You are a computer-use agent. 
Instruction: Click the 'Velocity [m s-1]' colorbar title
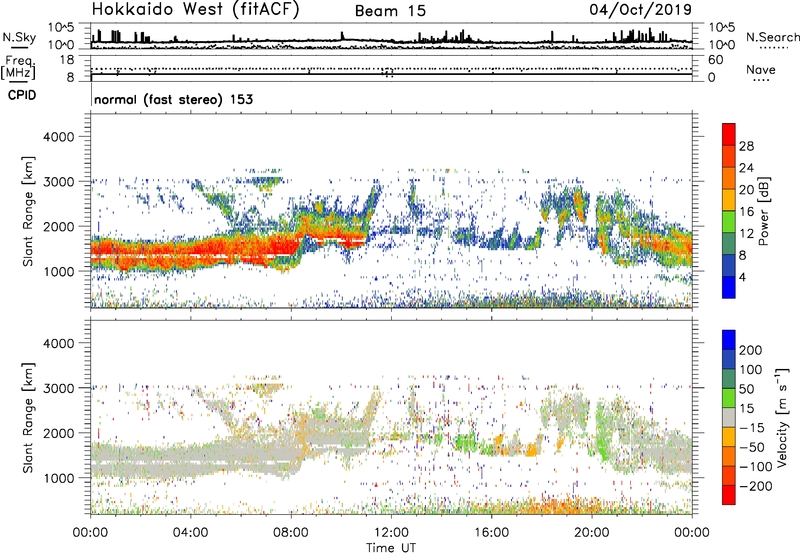(x=782, y=417)
